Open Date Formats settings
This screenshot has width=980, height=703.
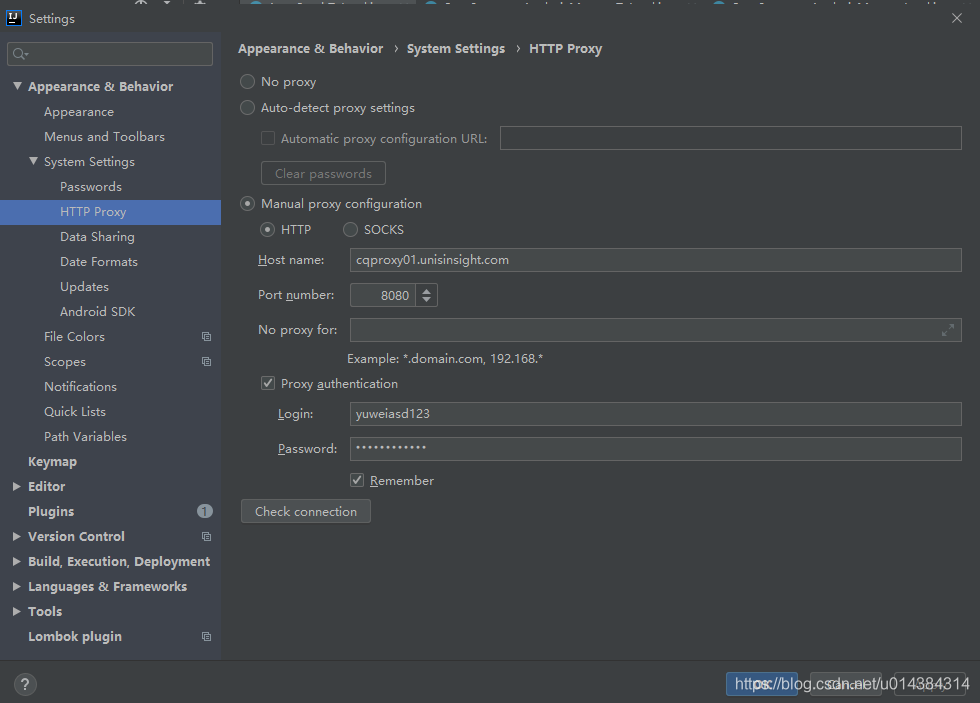tap(99, 262)
